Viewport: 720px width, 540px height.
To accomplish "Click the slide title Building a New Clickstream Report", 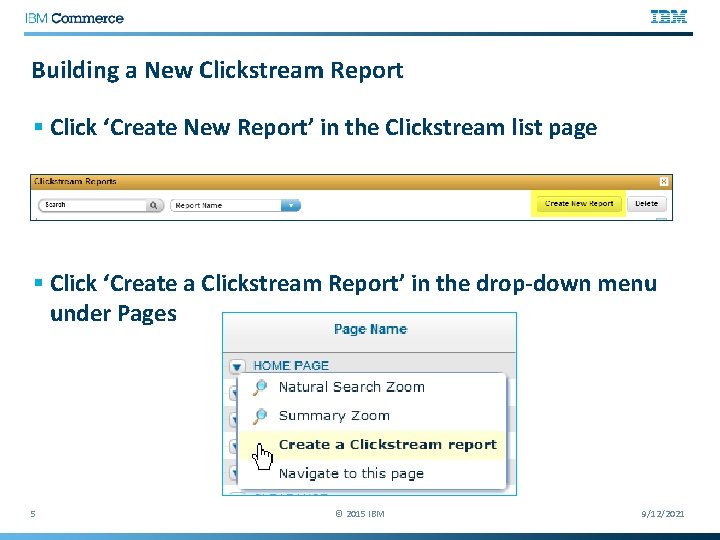I will point(217,70).
